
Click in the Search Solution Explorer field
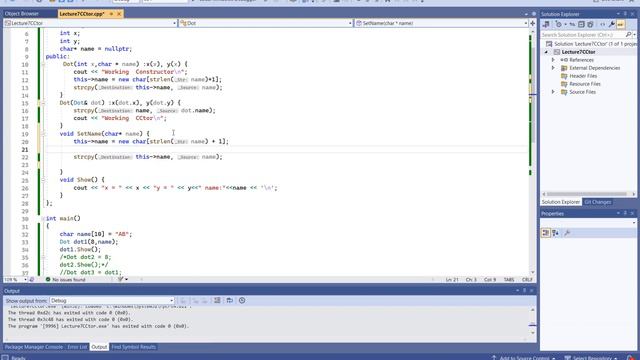tap(583, 35)
